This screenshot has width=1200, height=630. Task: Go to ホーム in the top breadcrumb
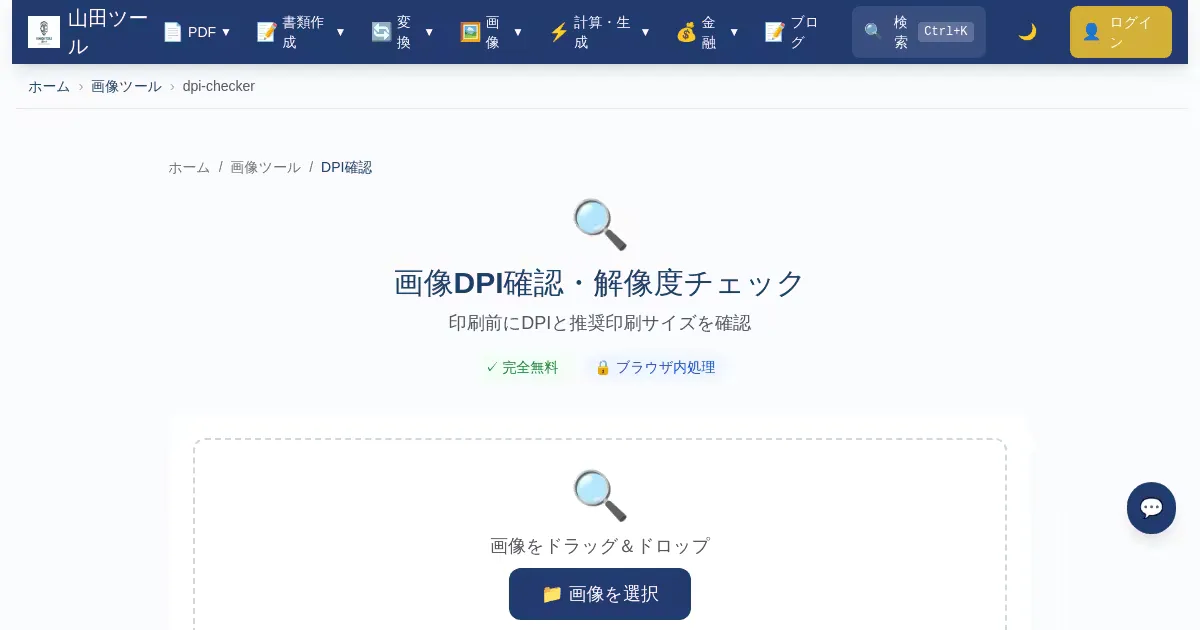click(49, 86)
